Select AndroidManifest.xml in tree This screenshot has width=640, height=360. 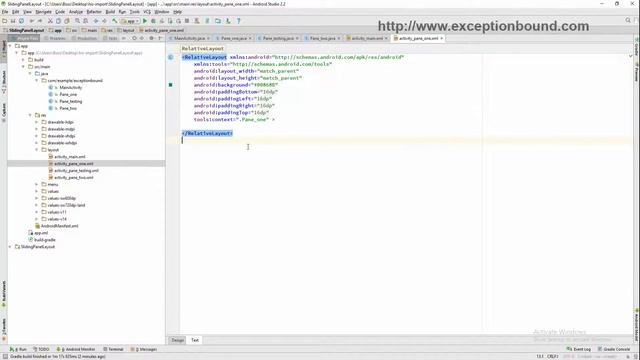[59, 226]
